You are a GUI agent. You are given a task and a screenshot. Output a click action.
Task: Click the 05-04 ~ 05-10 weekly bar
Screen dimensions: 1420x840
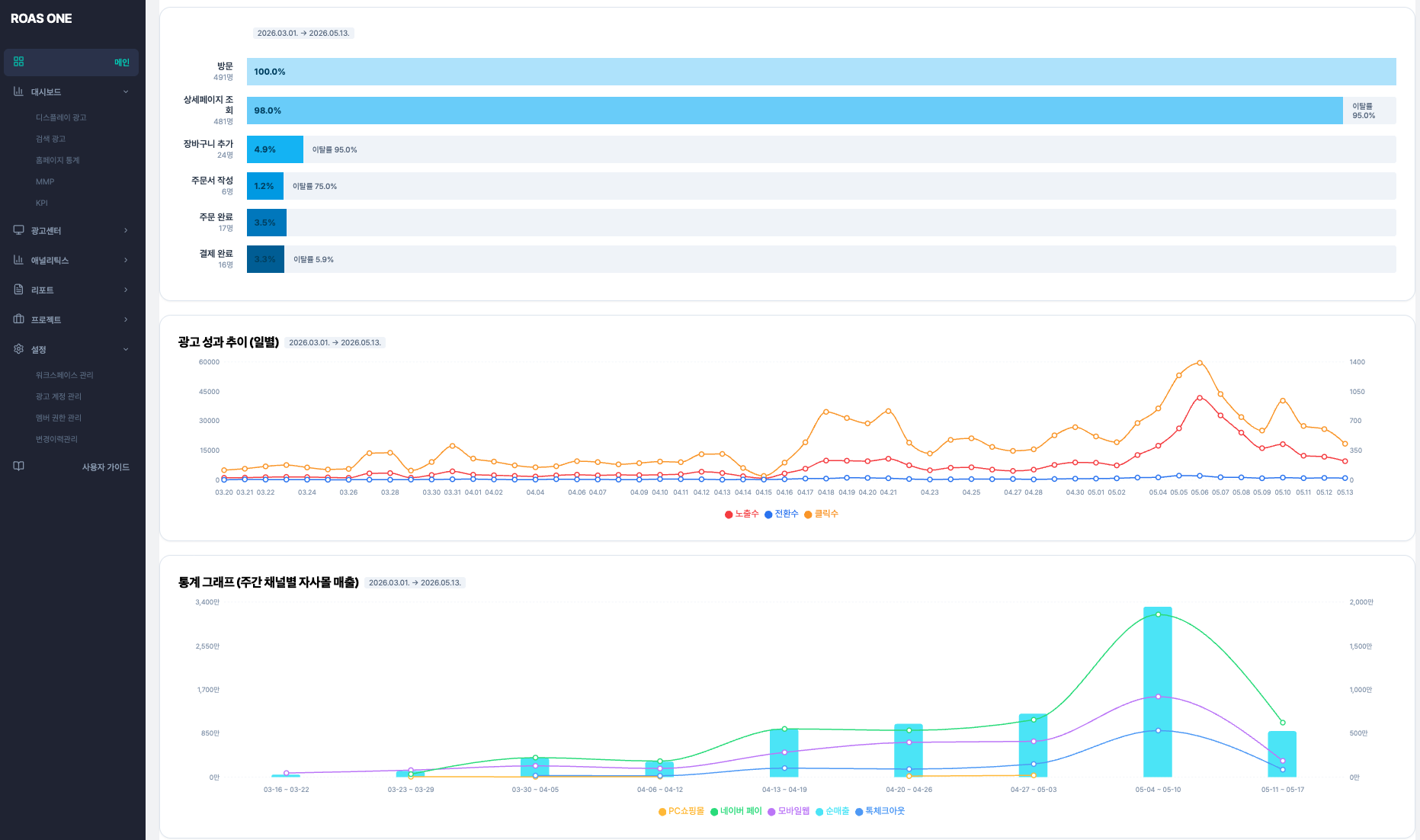(x=1157, y=692)
